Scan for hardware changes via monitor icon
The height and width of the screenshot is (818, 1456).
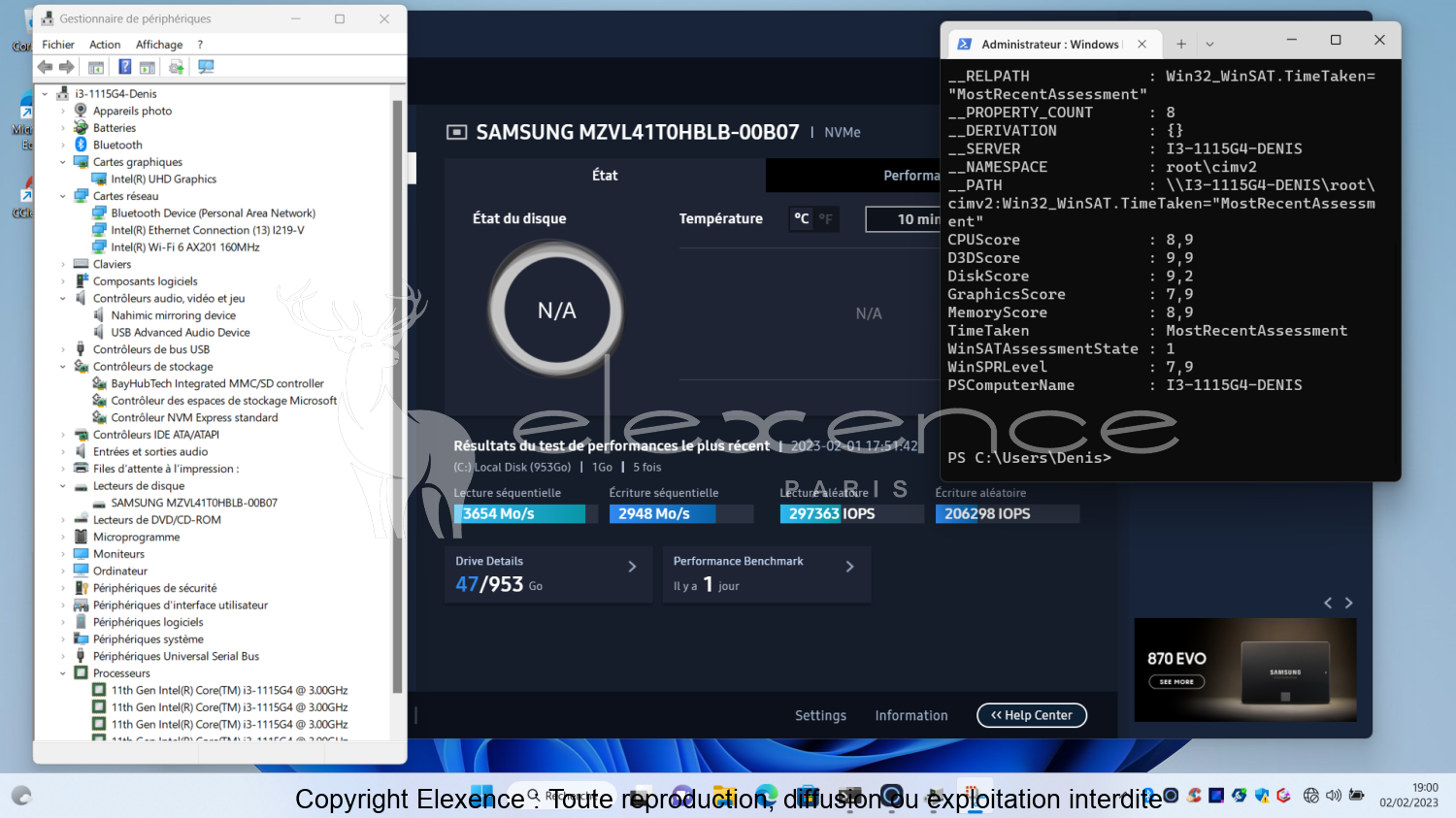tap(206, 67)
